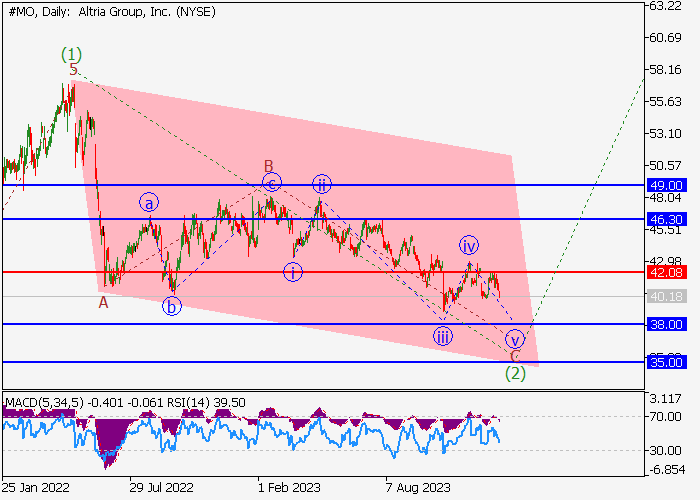This screenshot has width=700, height=500.
Task: Select the circled wave 'c' marker
Action: [x=272, y=183]
